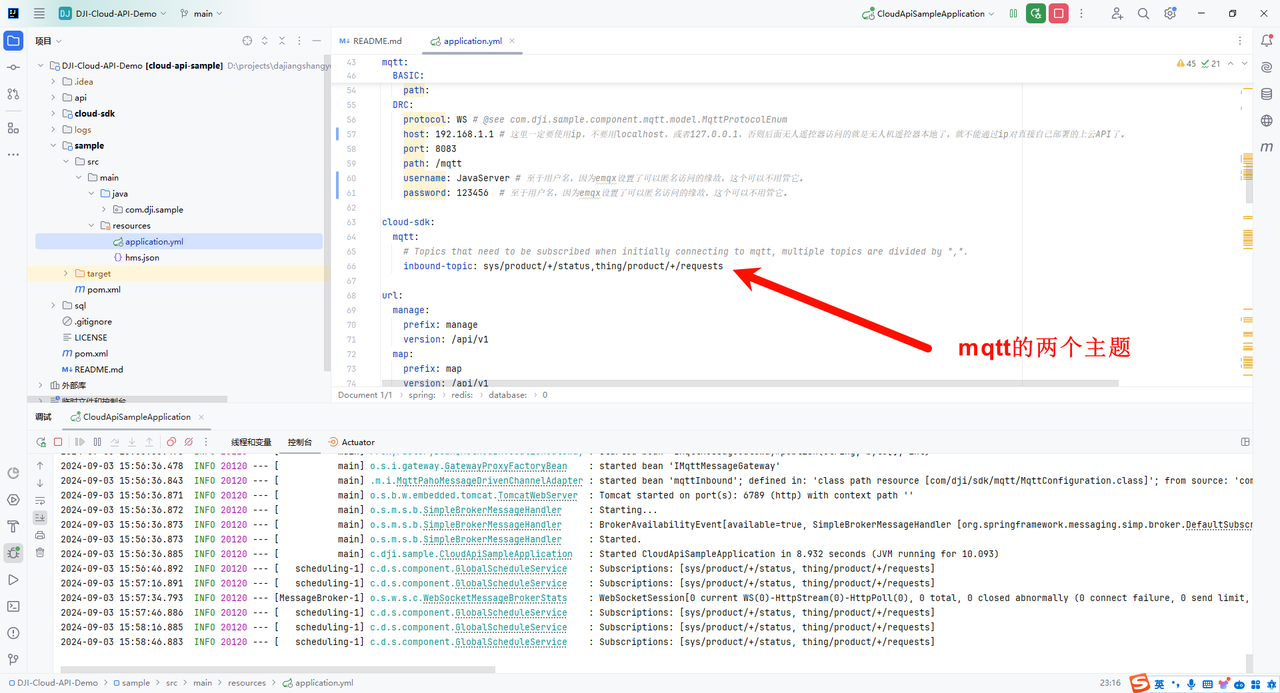Open the Commit tool window
1280x693 pixels.
[x=13, y=67]
